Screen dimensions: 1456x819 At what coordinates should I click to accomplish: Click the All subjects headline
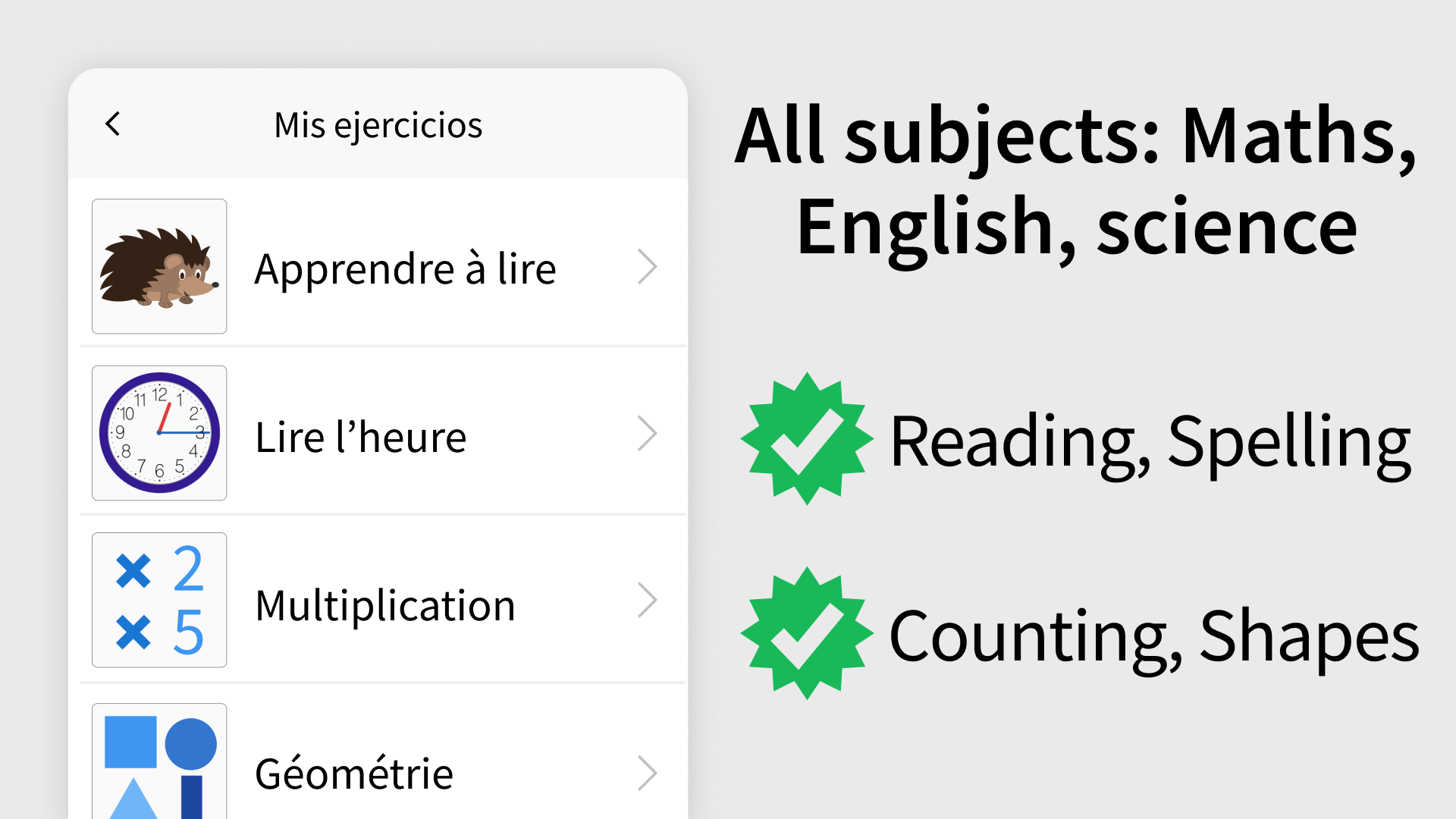pos(1075,180)
